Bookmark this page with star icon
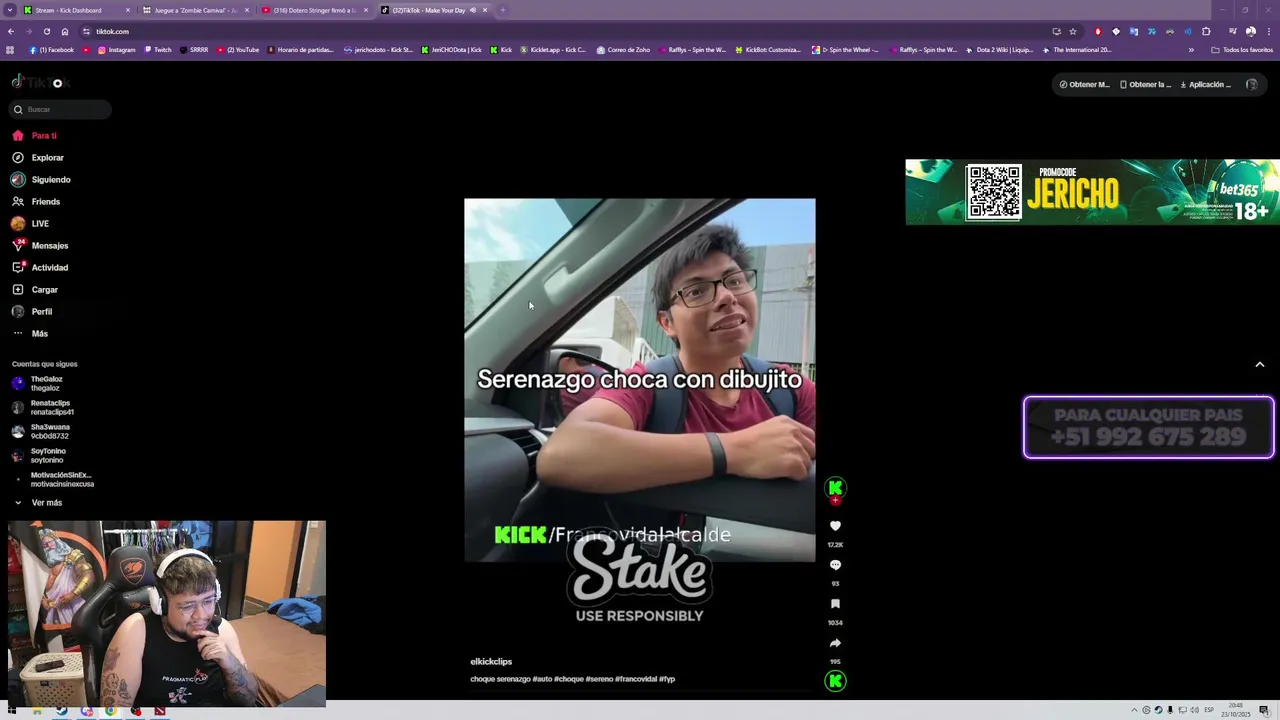1280x720 pixels. [x=1073, y=31]
